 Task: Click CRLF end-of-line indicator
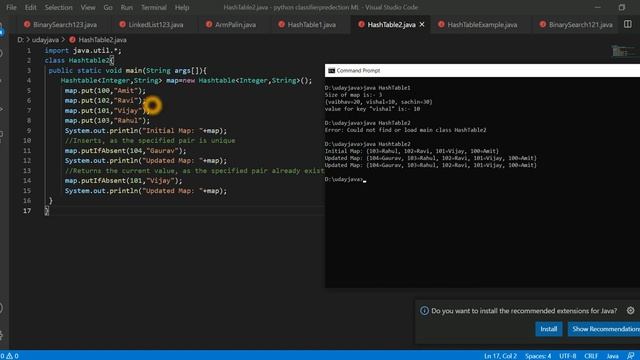pyautogui.click(x=591, y=356)
